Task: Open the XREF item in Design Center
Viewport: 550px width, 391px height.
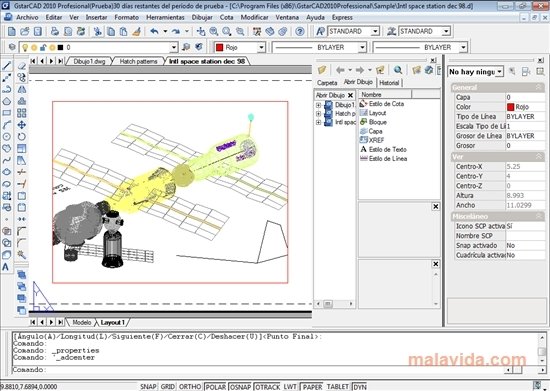Action: tap(372, 140)
